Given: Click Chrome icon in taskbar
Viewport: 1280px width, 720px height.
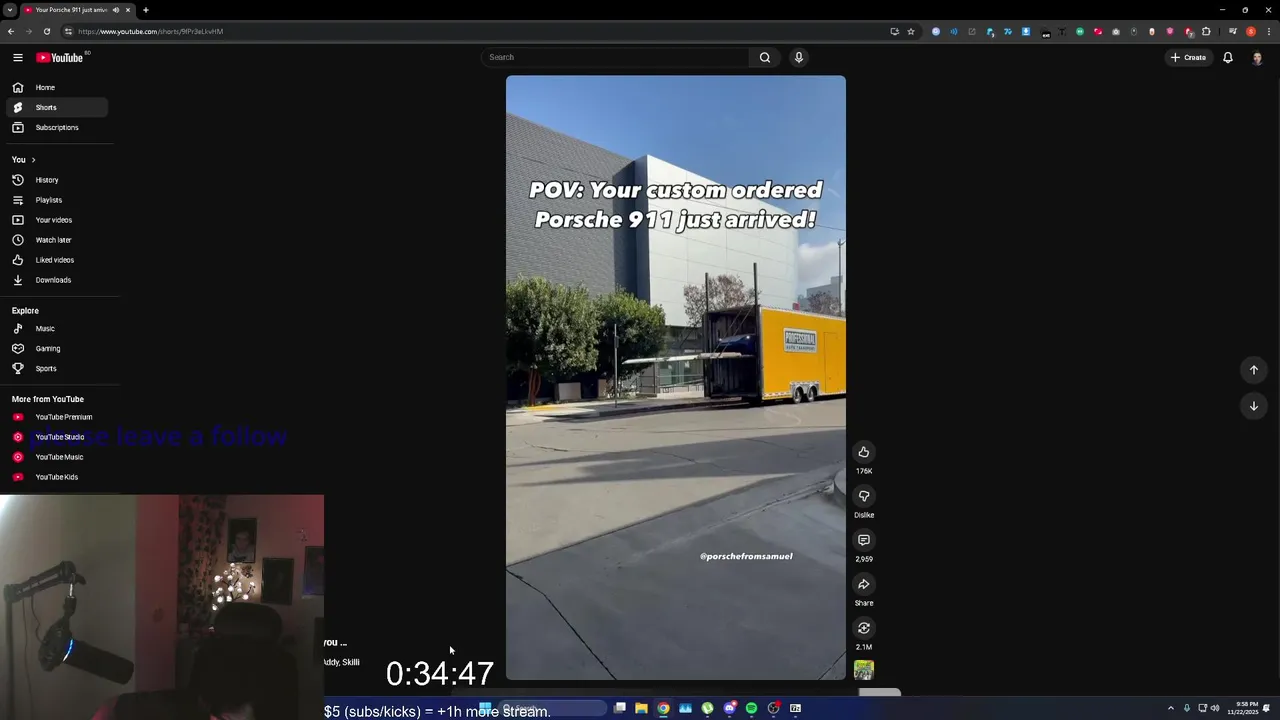Looking at the screenshot, I should point(663,708).
